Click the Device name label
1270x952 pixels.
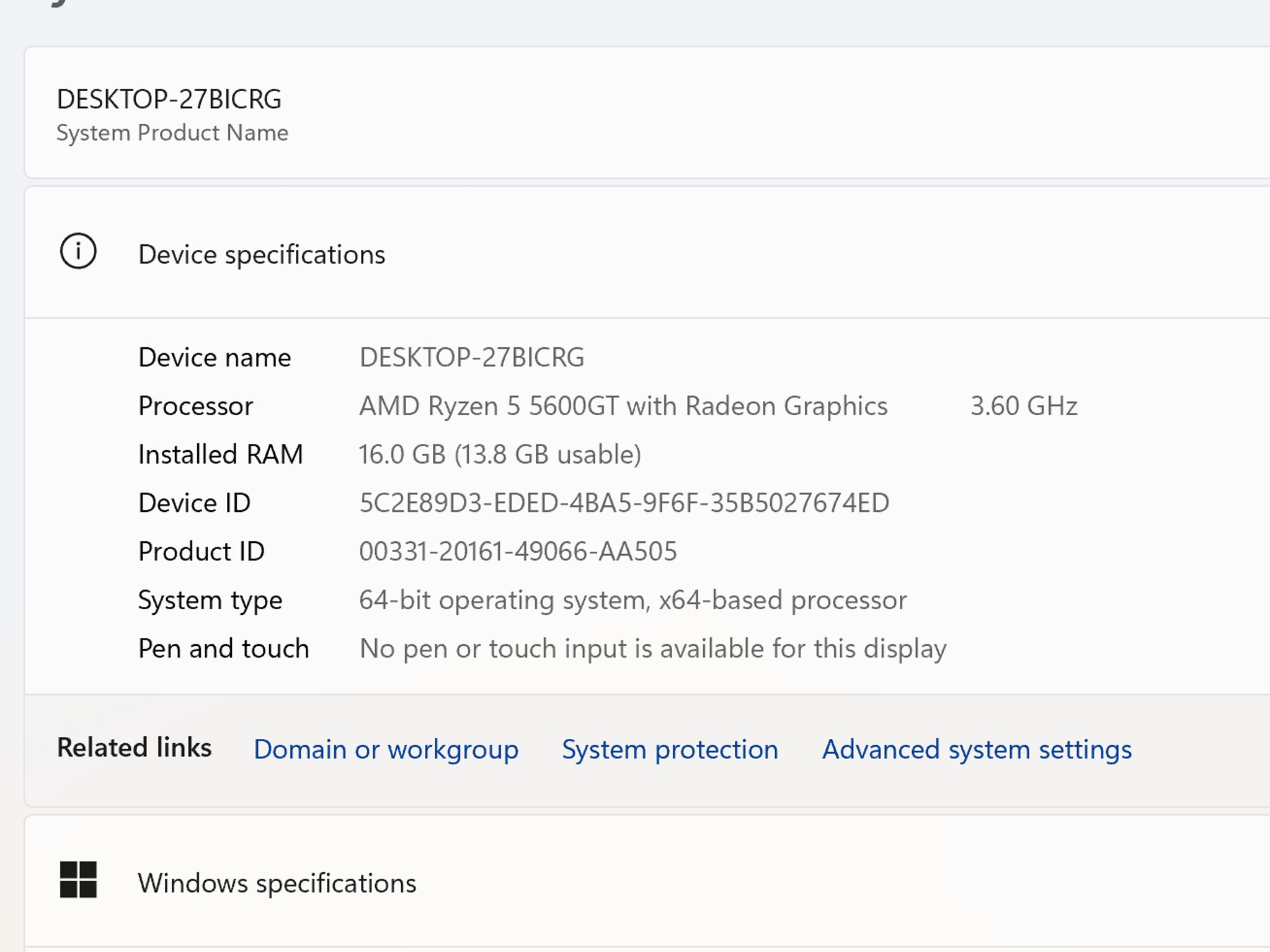point(215,358)
